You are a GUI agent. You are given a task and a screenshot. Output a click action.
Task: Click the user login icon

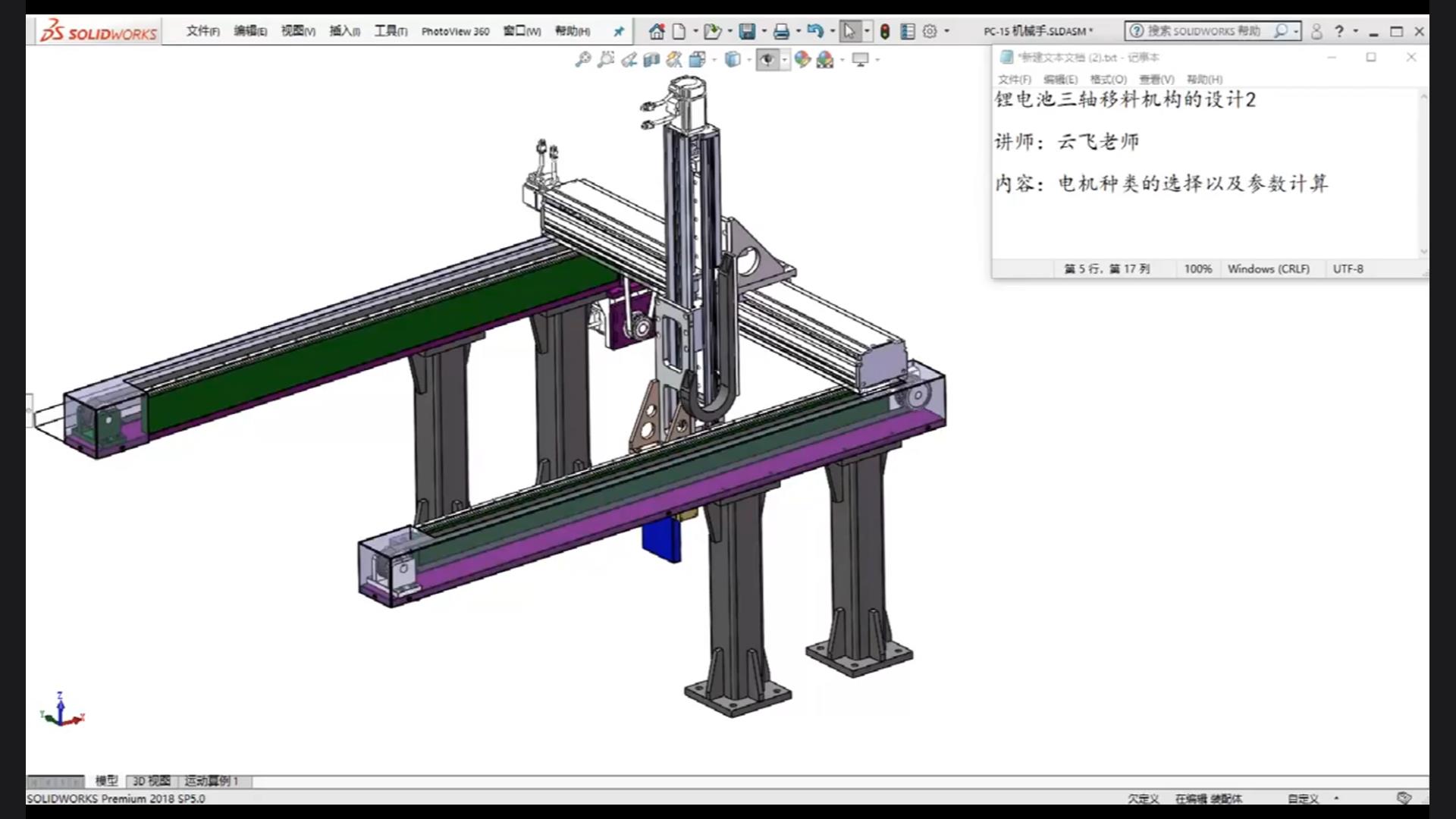click(x=1316, y=31)
